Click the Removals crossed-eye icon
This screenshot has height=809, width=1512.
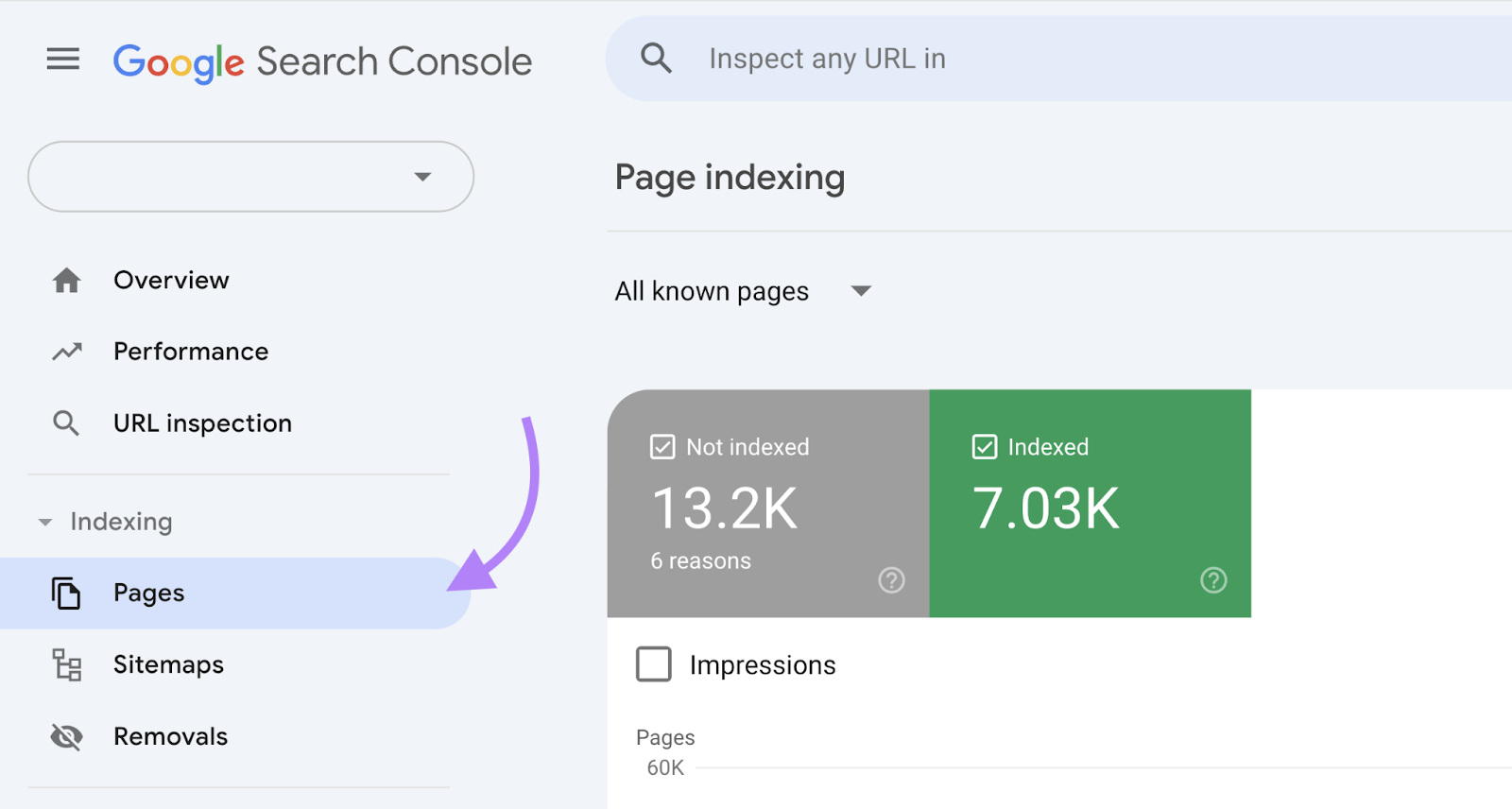(x=66, y=736)
